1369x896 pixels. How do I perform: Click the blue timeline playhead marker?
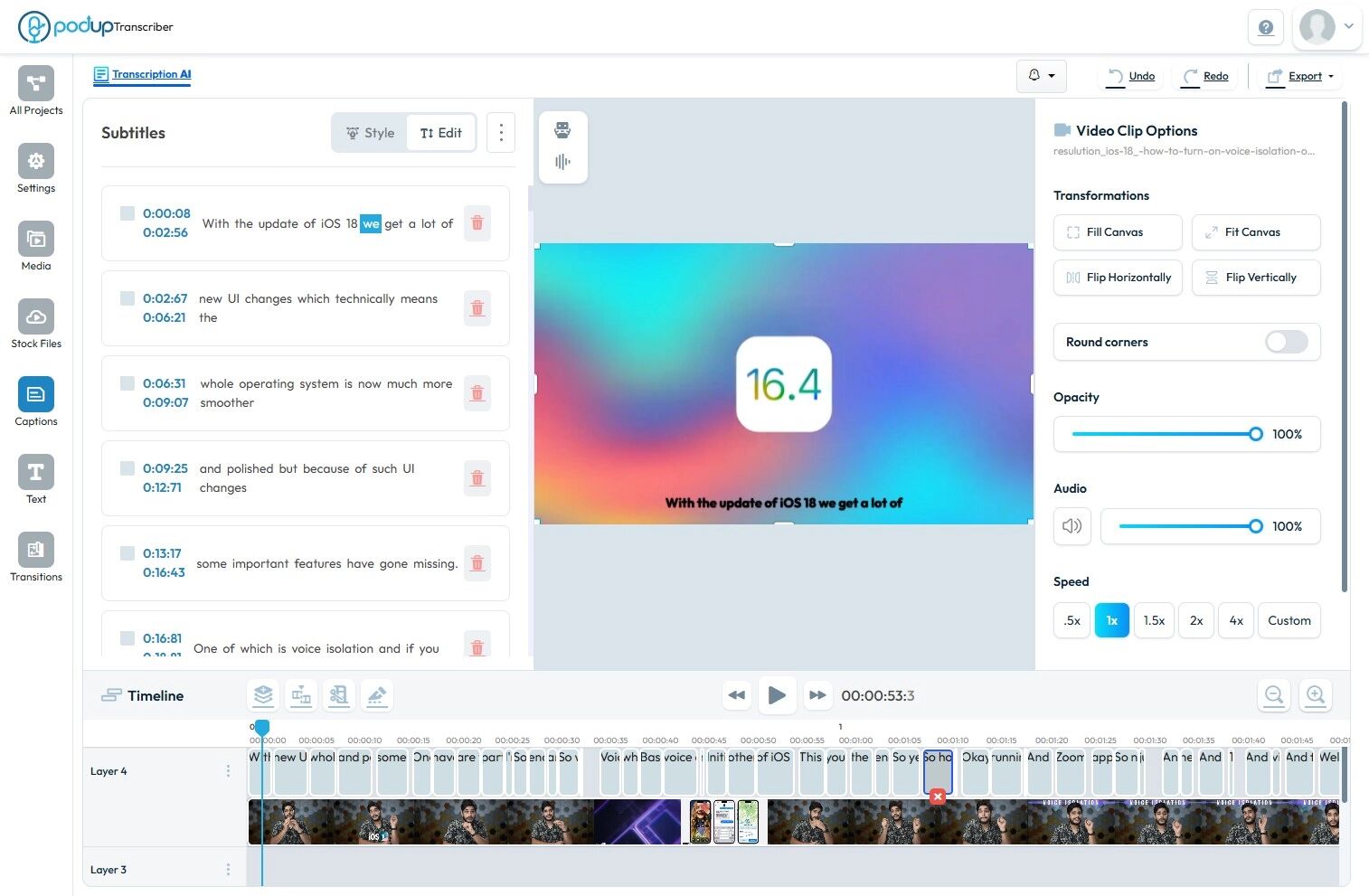262,727
